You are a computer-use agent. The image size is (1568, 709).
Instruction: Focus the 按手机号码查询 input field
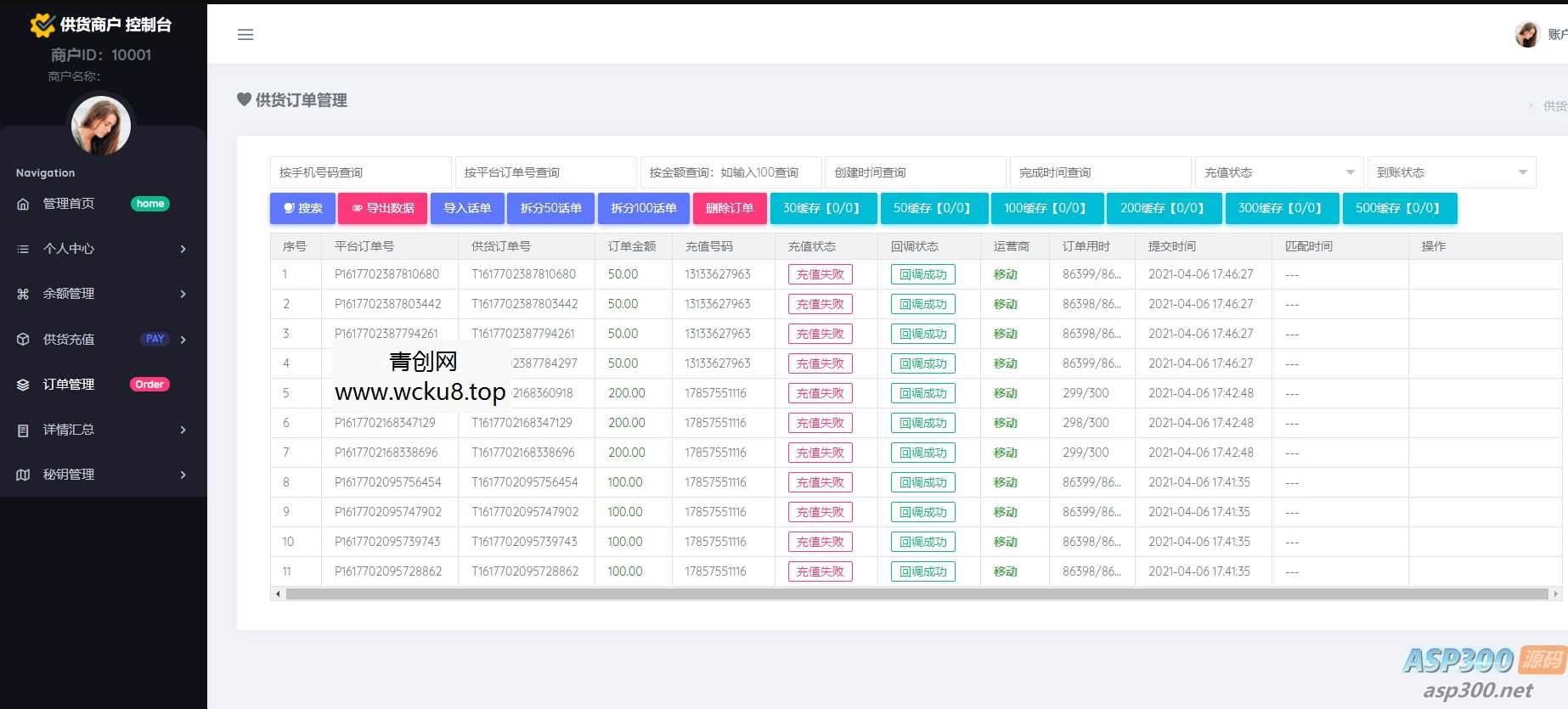360,172
